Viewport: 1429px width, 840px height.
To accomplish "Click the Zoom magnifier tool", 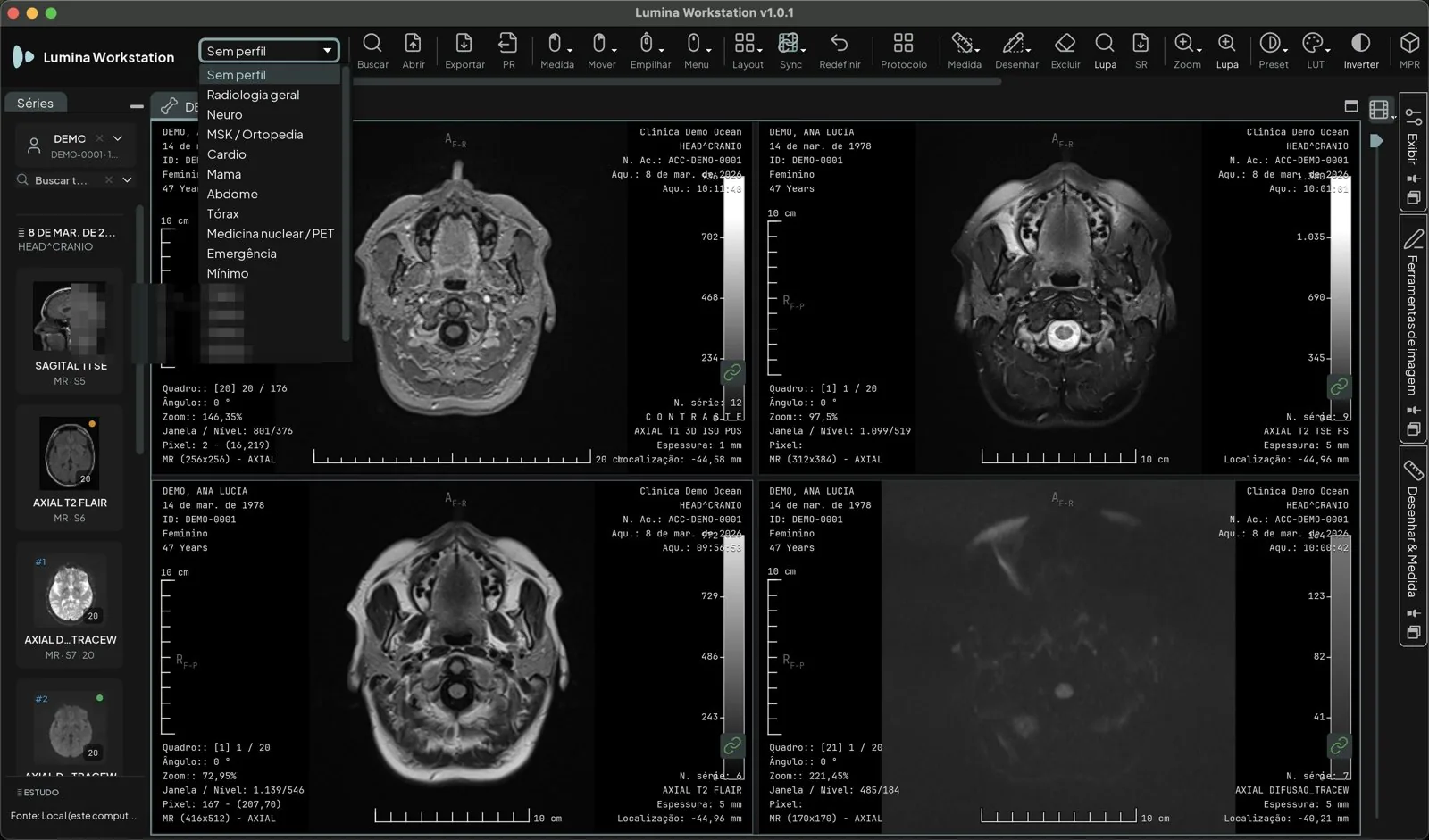I will pyautogui.click(x=1187, y=51).
